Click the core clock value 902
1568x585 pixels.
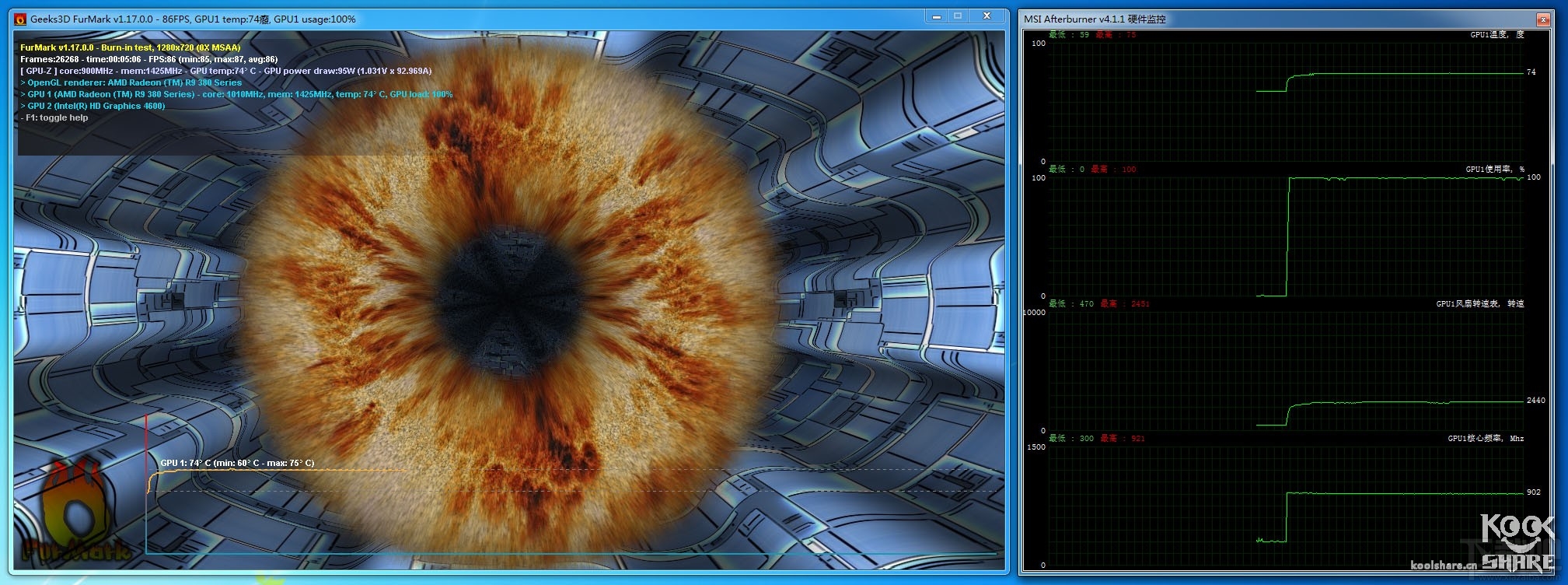[1534, 492]
